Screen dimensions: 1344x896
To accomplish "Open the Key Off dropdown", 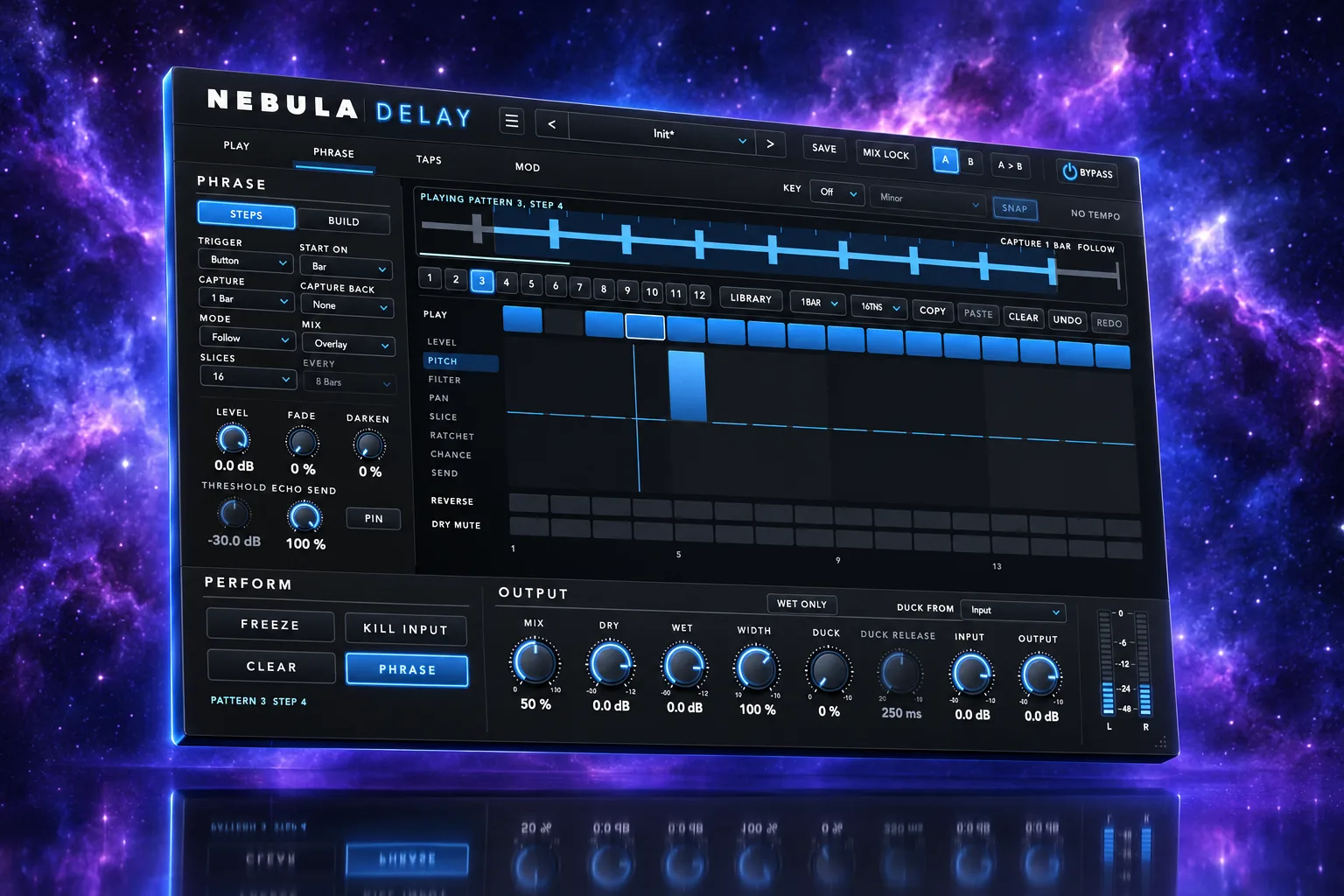I will [x=837, y=192].
